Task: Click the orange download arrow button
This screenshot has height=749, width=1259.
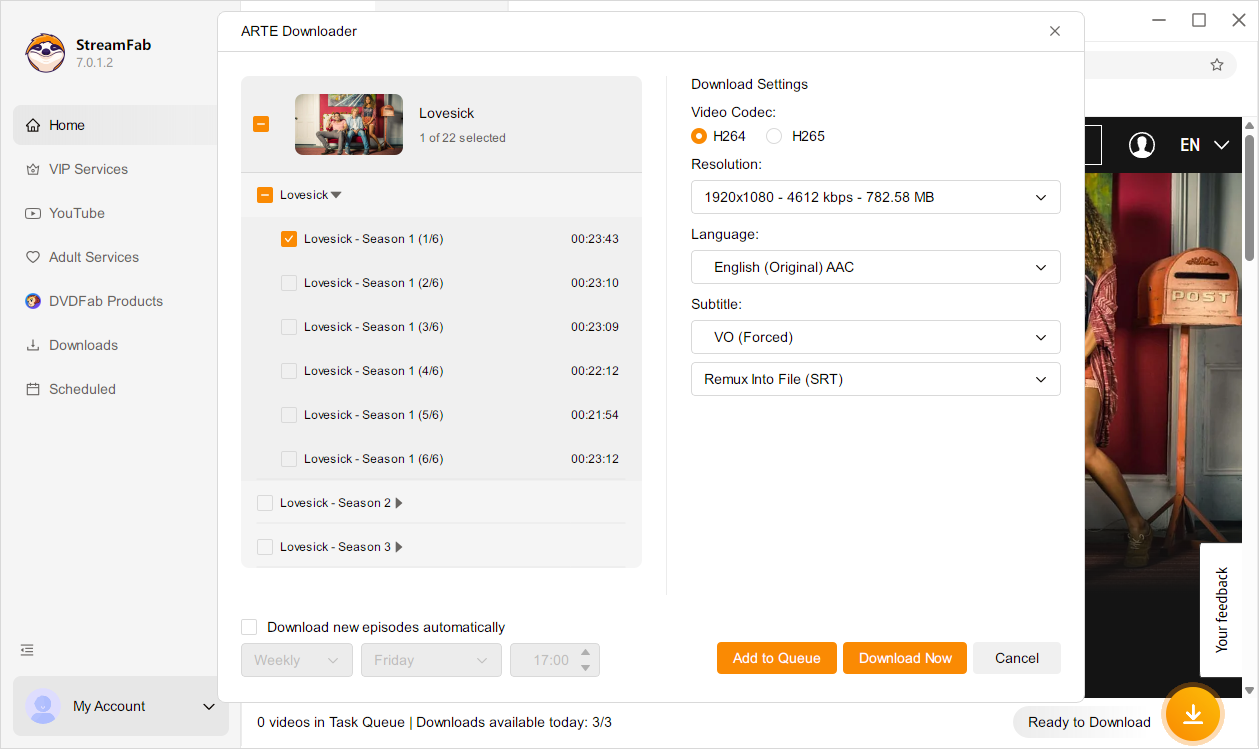Action: coord(1192,714)
